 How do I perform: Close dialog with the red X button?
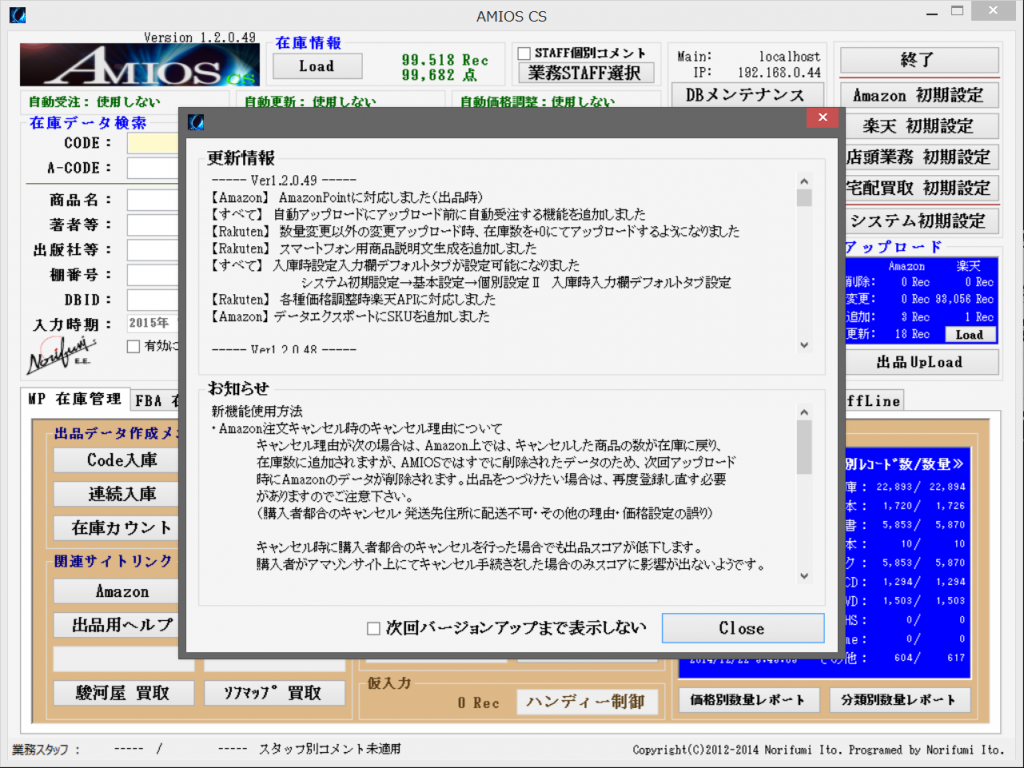pyautogui.click(x=822, y=118)
